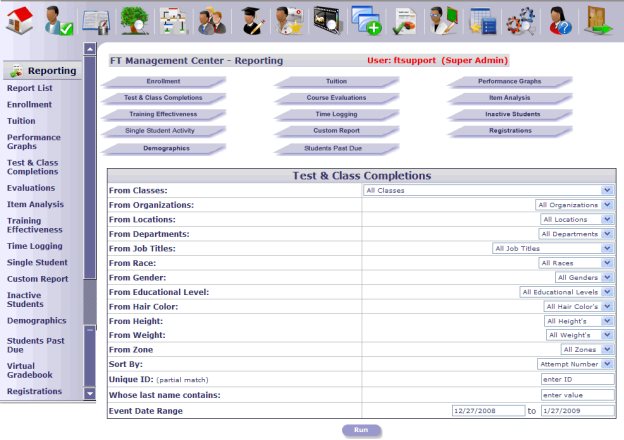Open the gears with magnifier icon
624x440 pixels.
click(x=521, y=21)
